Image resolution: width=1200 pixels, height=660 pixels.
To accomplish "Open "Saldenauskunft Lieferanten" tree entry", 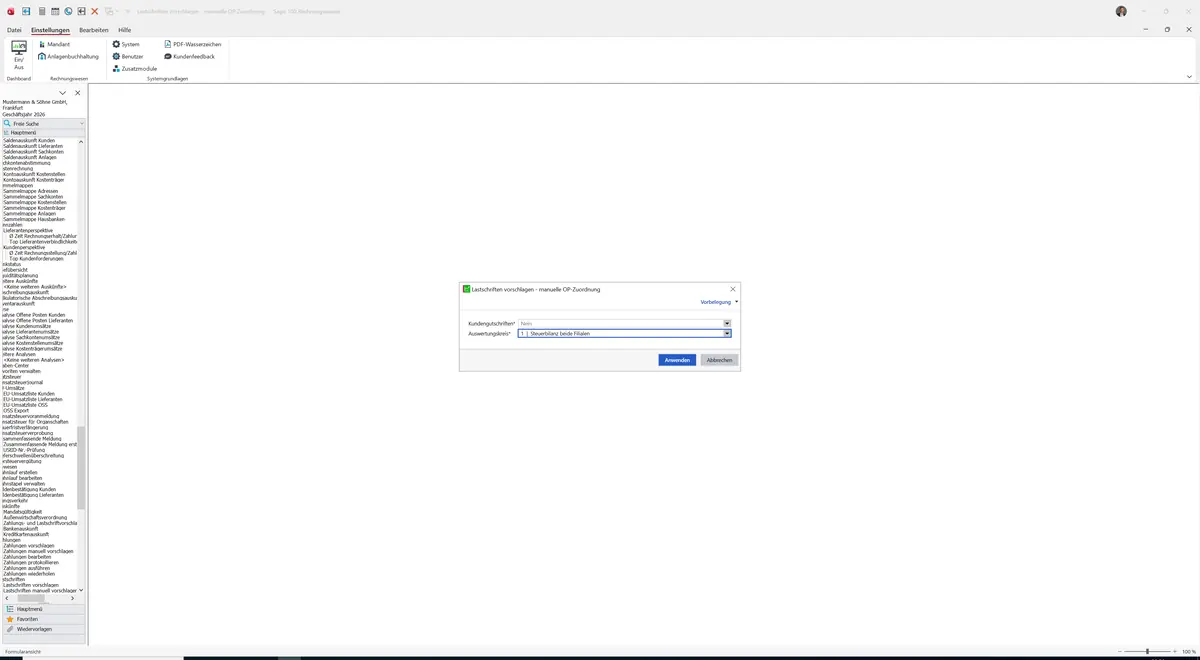I will coord(33,146).
